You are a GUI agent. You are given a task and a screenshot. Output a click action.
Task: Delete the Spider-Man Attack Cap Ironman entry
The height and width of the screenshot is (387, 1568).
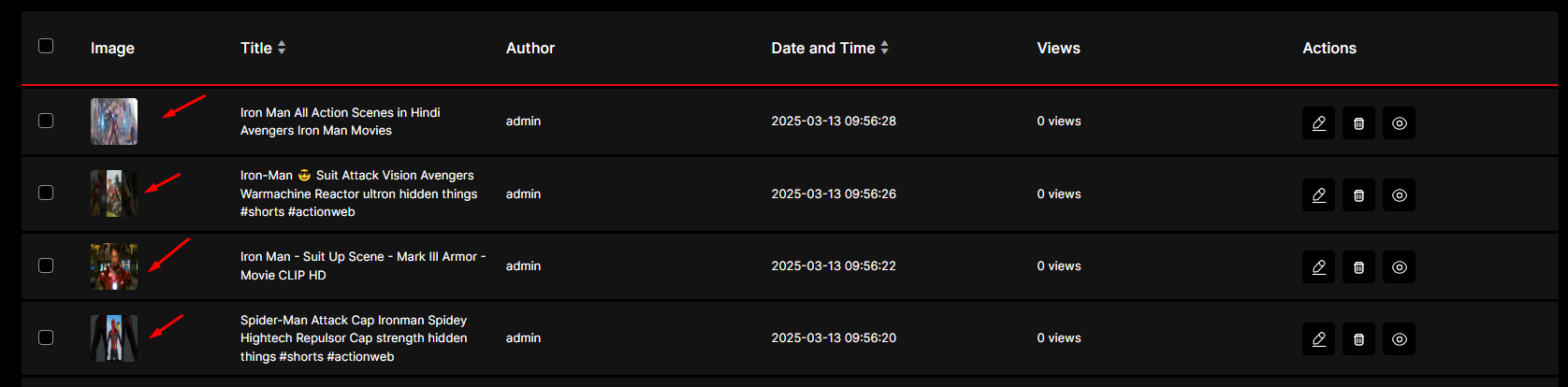point(1358,338)
